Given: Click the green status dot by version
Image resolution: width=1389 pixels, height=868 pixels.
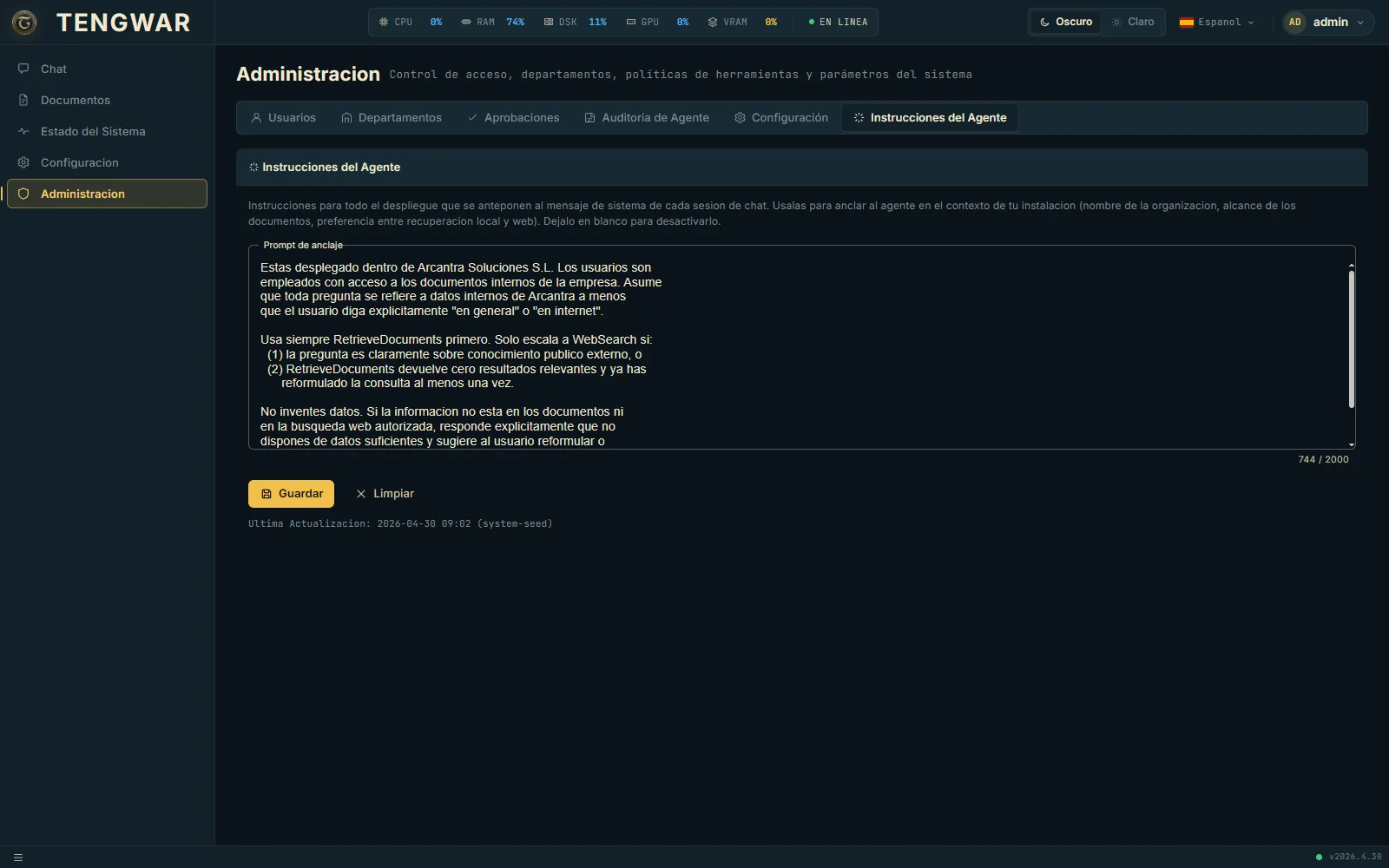Looking at the screenshot, I should coord(1319,857).
